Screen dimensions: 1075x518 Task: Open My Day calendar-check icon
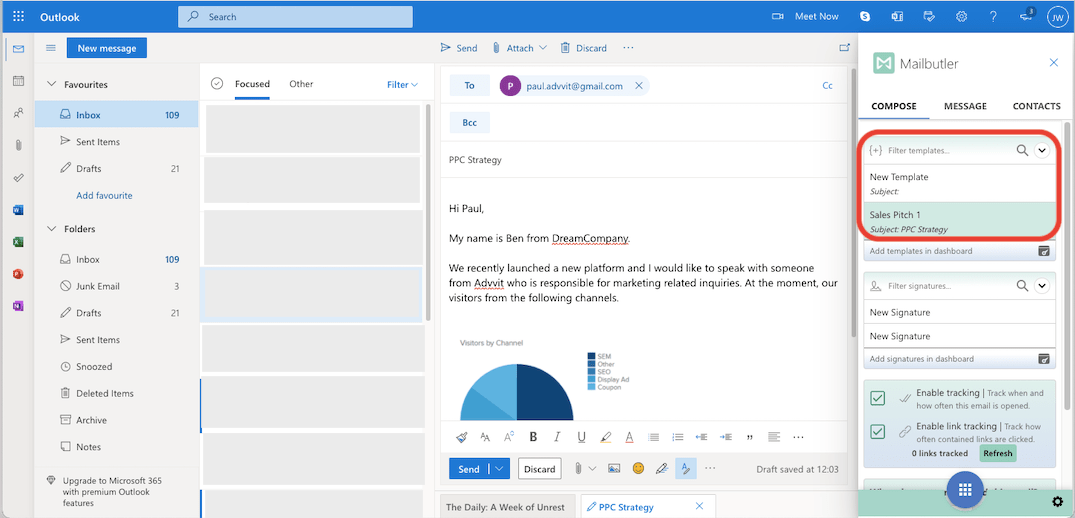[x=929, y=16]
